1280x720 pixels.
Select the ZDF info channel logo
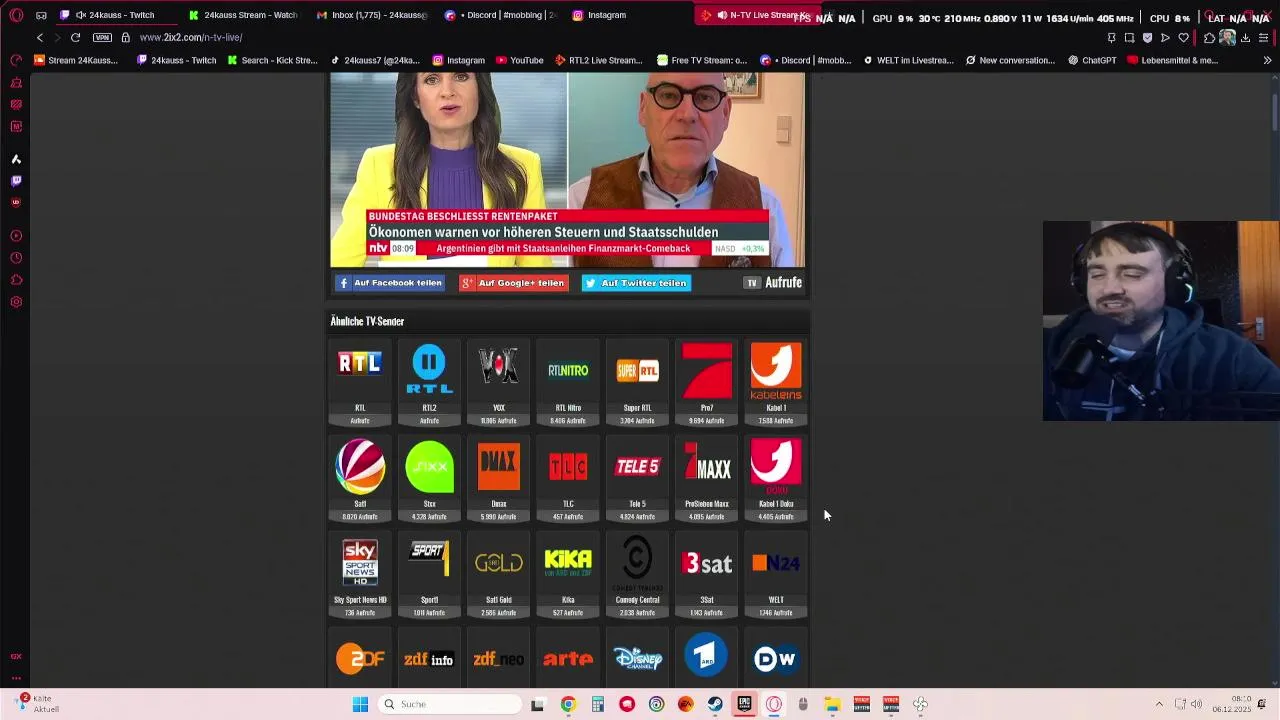429,659
